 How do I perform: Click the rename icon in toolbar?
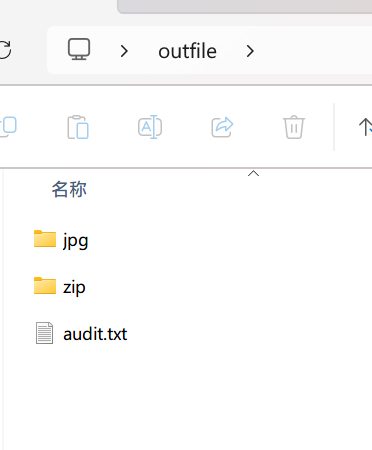150,127
